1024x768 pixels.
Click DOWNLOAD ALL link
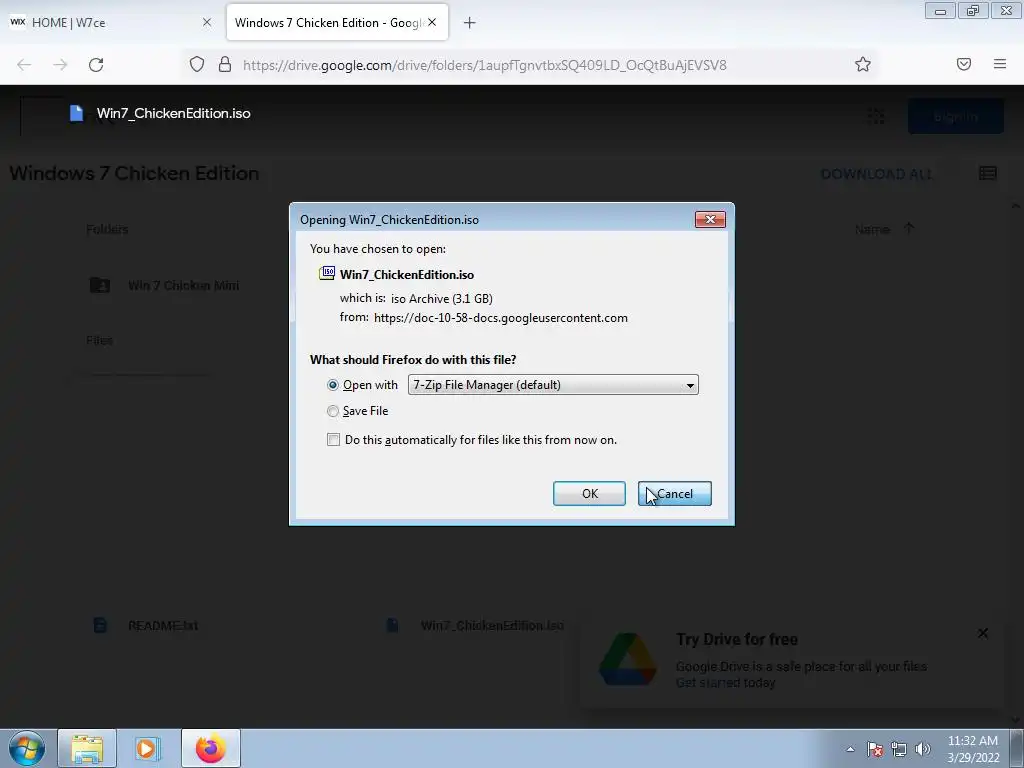point(876,174)
